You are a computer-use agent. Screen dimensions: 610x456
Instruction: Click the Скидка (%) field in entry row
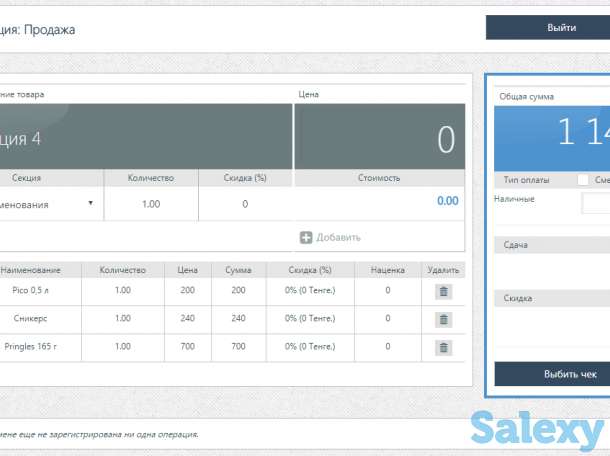[245, 203]
